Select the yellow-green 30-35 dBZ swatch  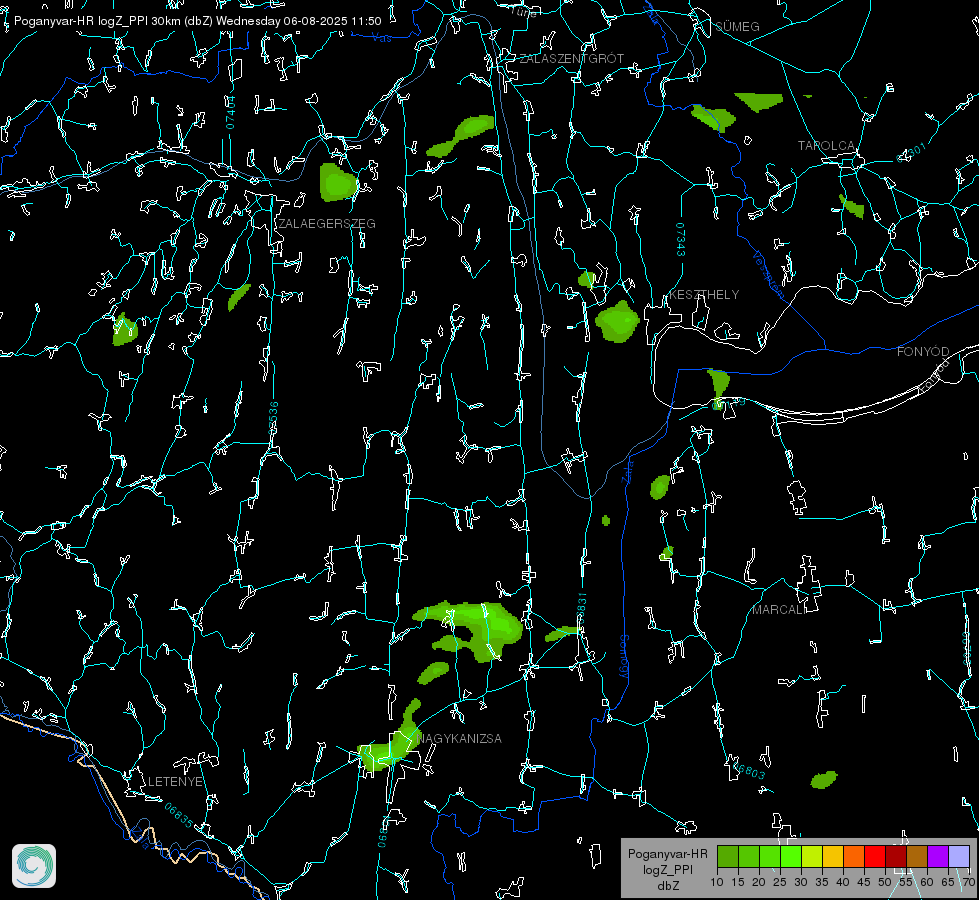pos(812,856)
